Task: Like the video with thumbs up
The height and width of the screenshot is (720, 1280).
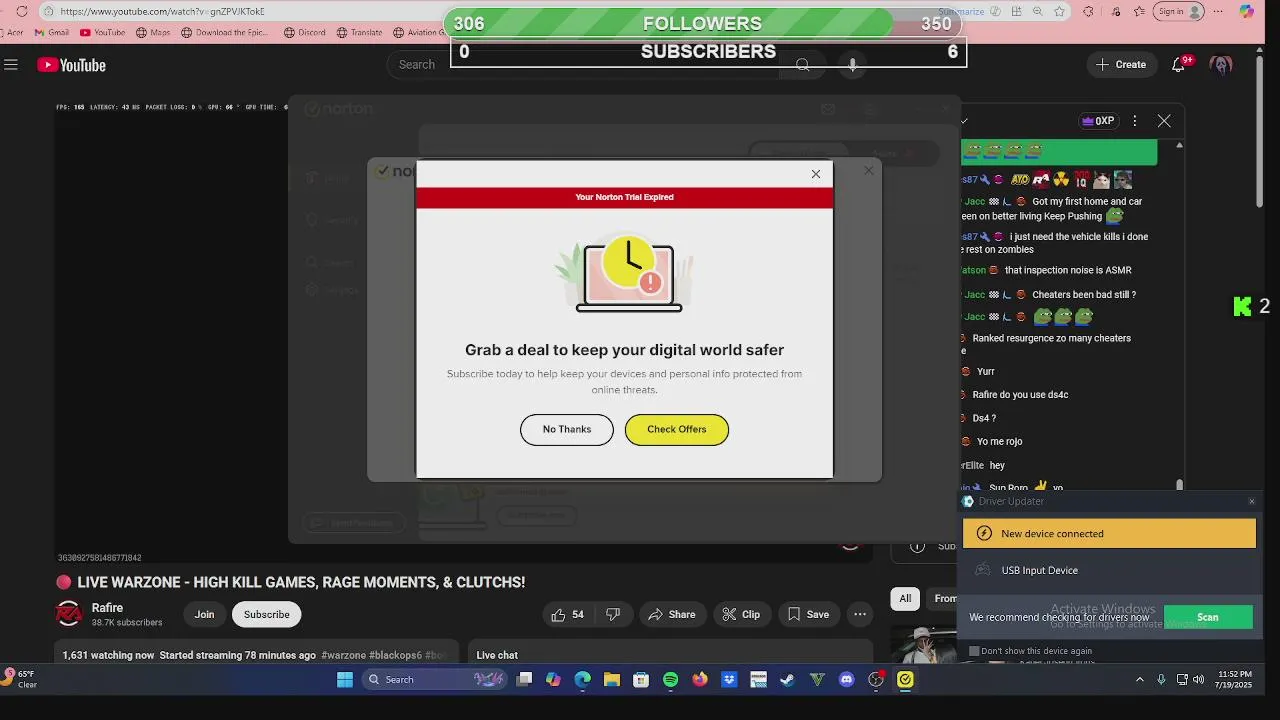Action: pyautogui.click(x=567, y=614)
